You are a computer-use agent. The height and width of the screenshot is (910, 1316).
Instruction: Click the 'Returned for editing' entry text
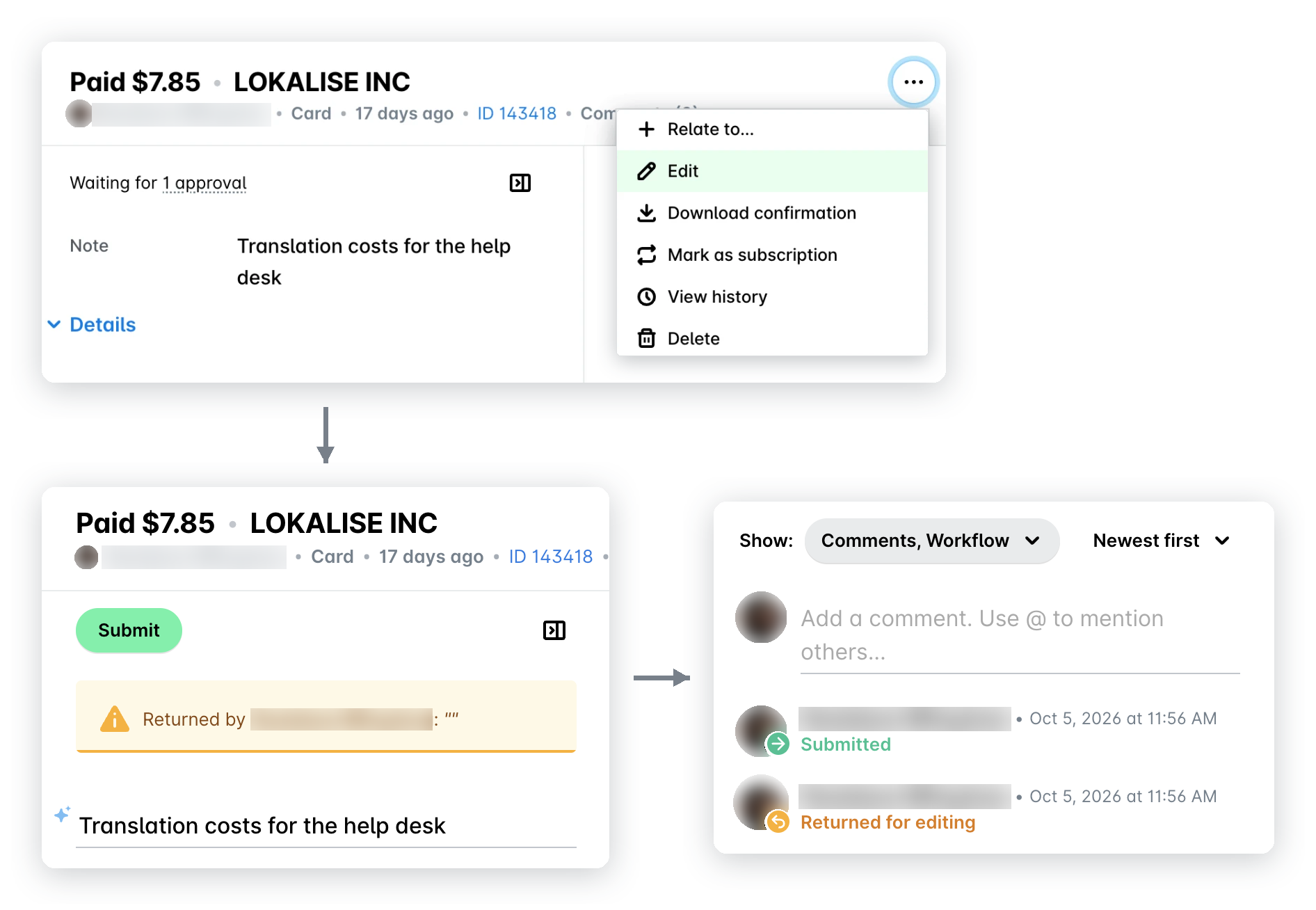tap(888, 822)
